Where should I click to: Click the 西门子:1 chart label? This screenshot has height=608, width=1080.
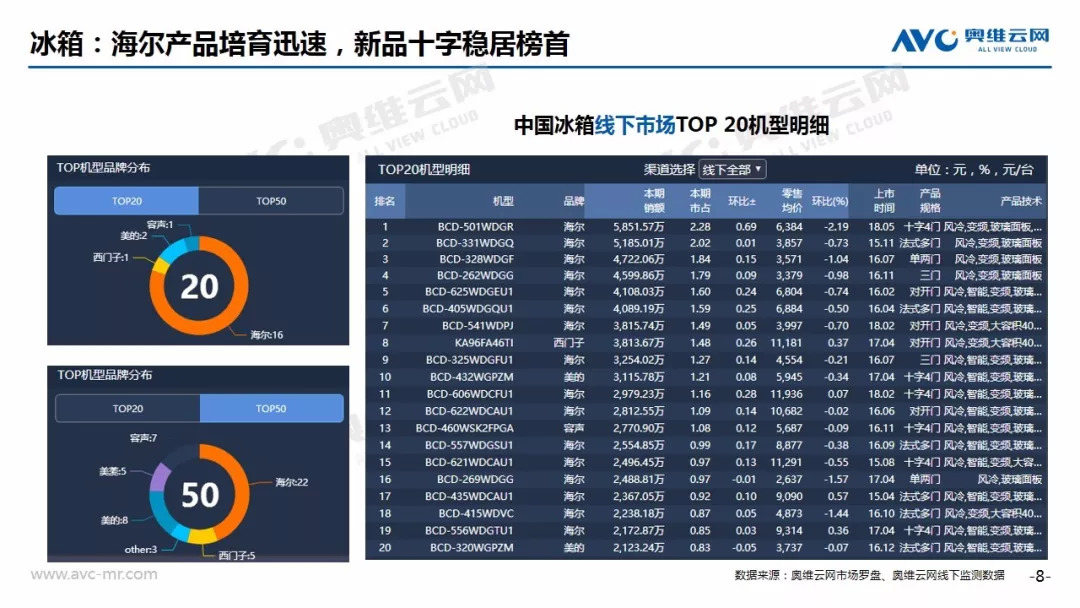[x=110, y=258]
